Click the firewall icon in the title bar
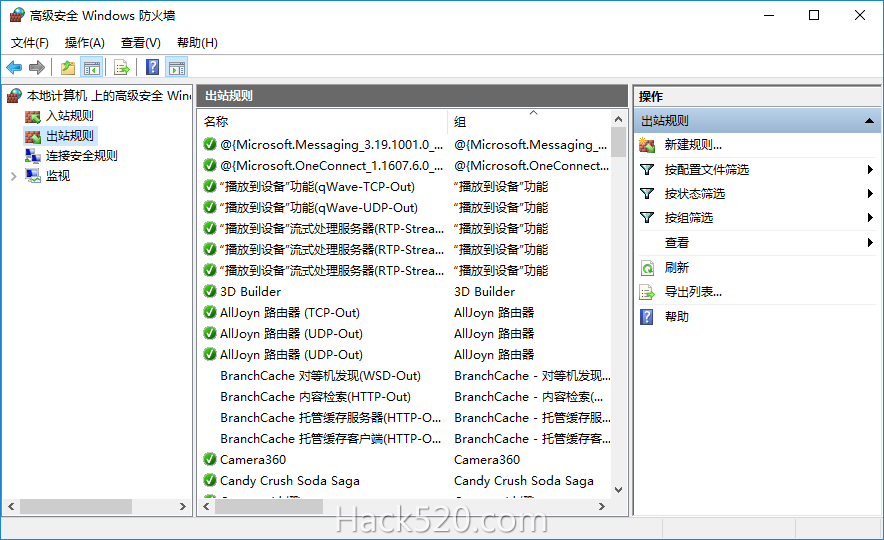The width and height of the screenshot is (884, 540). [17, 15]
